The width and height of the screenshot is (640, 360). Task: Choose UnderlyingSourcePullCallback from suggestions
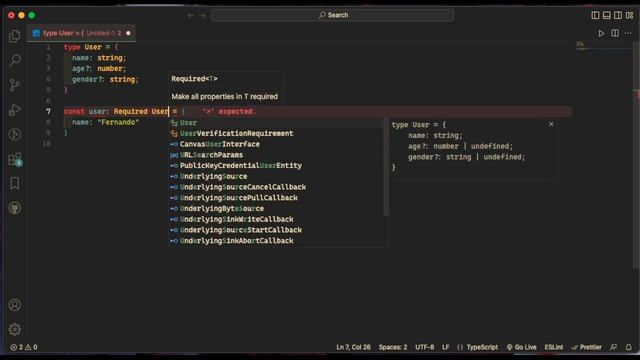click(x=277, y=198)
